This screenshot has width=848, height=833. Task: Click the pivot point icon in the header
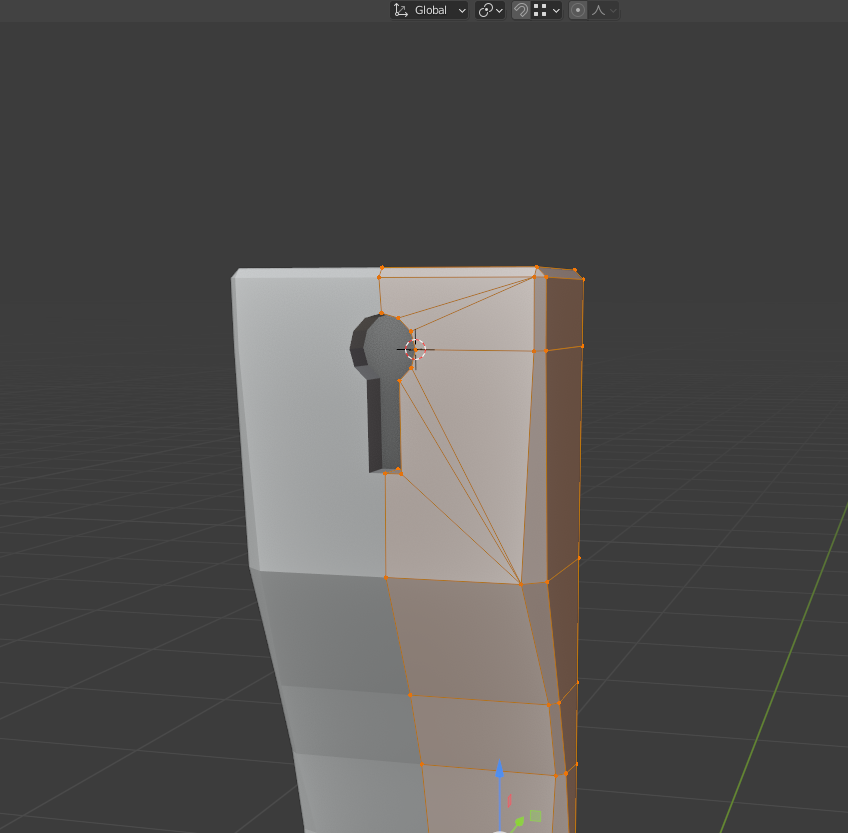(484, 10)
